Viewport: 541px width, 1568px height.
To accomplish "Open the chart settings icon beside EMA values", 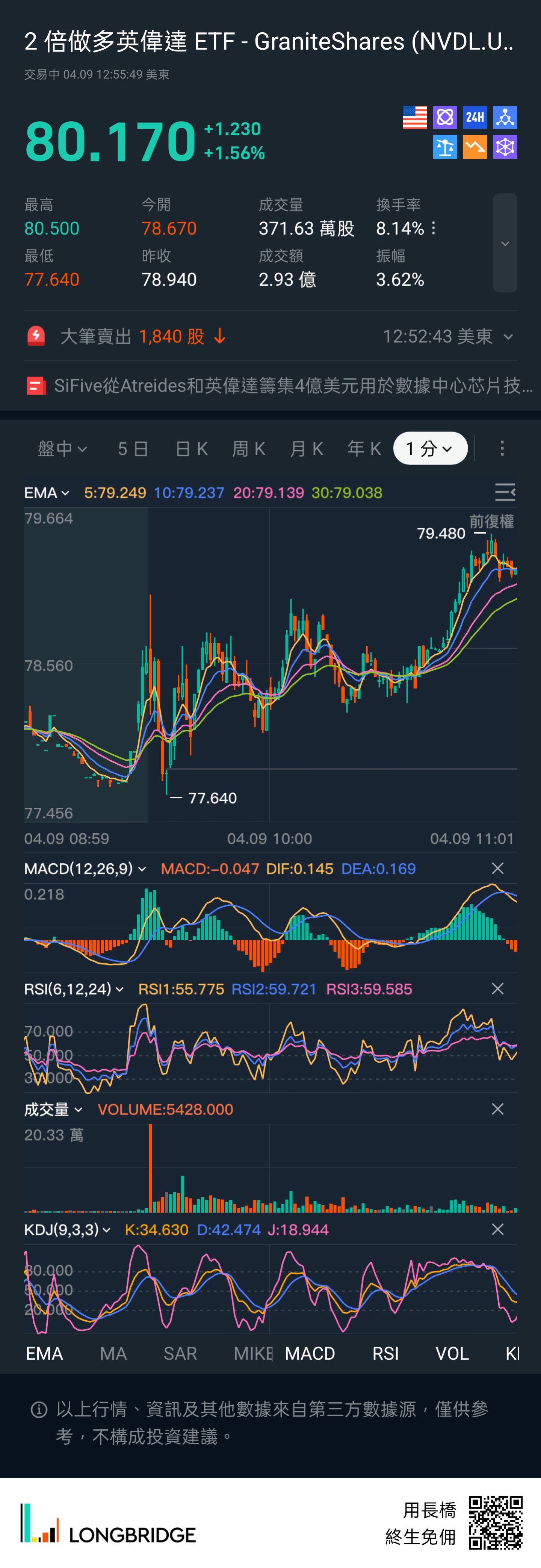I will [505, 492].
